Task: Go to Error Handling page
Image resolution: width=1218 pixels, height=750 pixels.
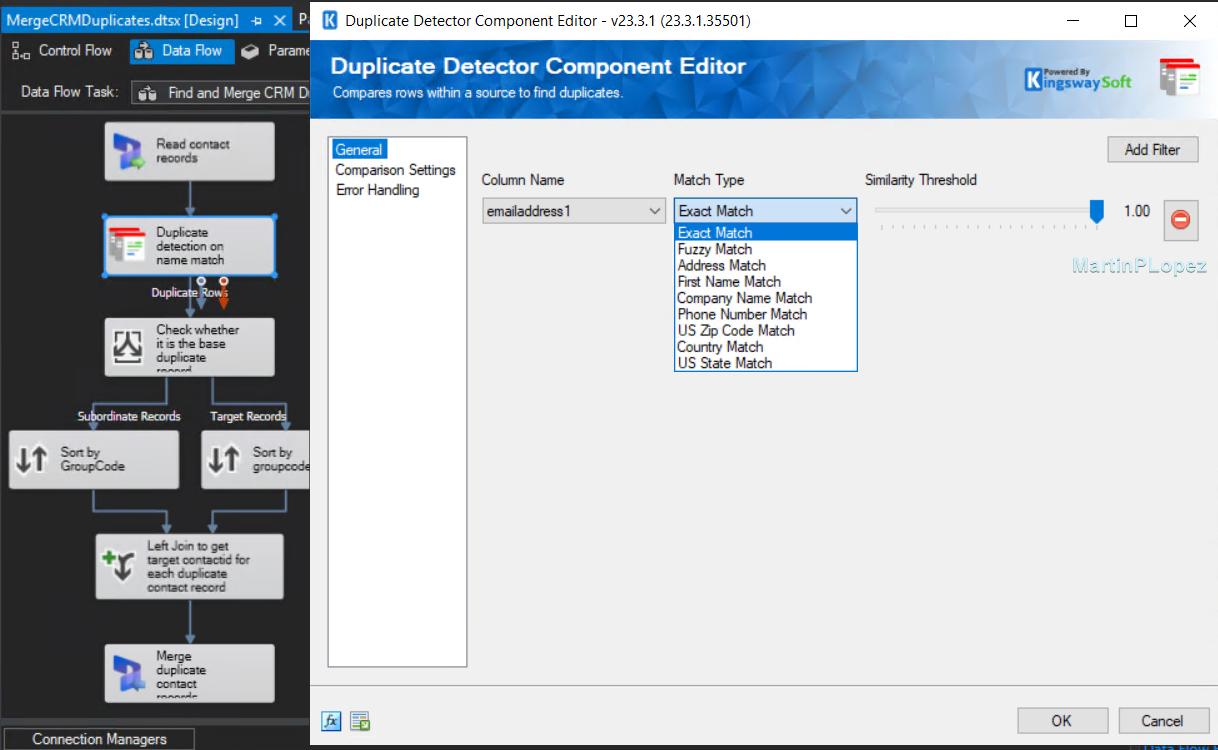Action: pyautogui.click(x=377, y=190)
